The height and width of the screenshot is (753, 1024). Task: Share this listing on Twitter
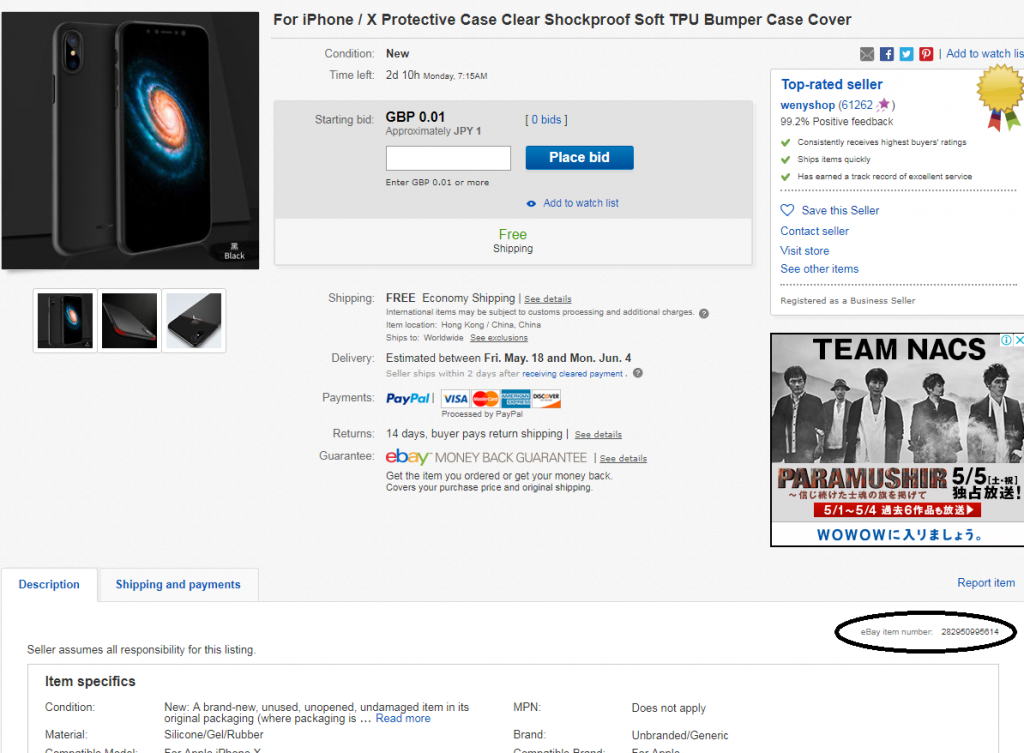(906, 54)
